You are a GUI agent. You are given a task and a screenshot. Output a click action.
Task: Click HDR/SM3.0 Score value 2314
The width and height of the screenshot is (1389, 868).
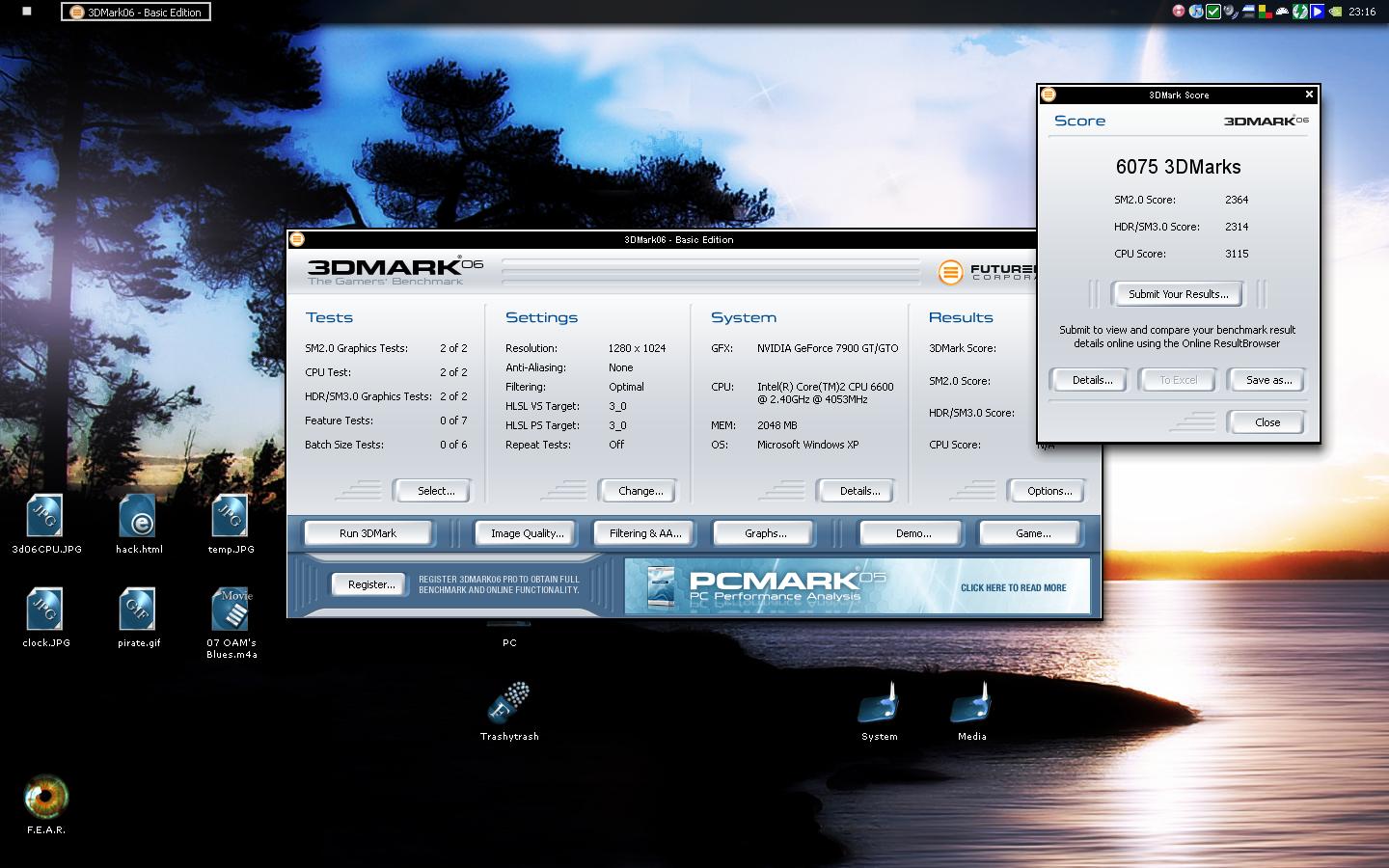click(x=1236, y=227)
